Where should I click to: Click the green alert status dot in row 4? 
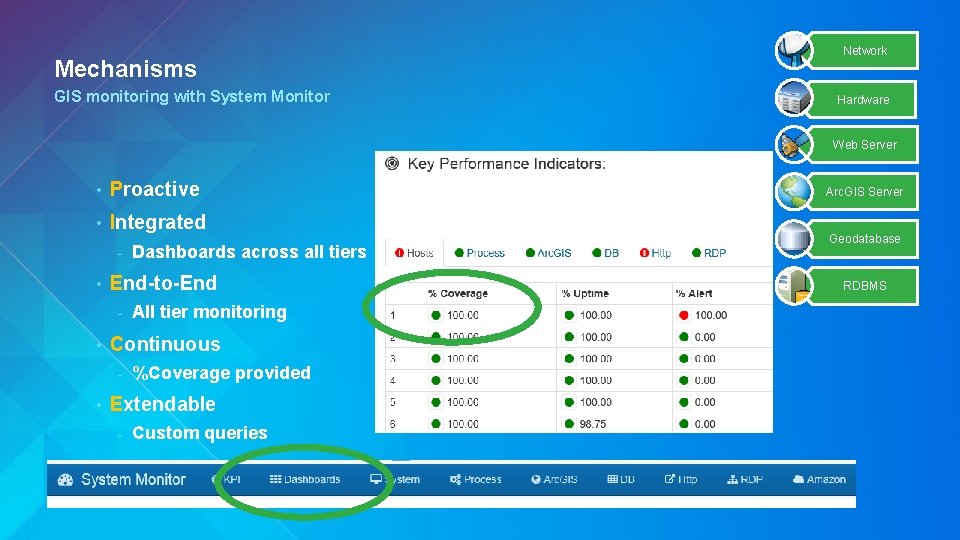click(x=684, y=380)
